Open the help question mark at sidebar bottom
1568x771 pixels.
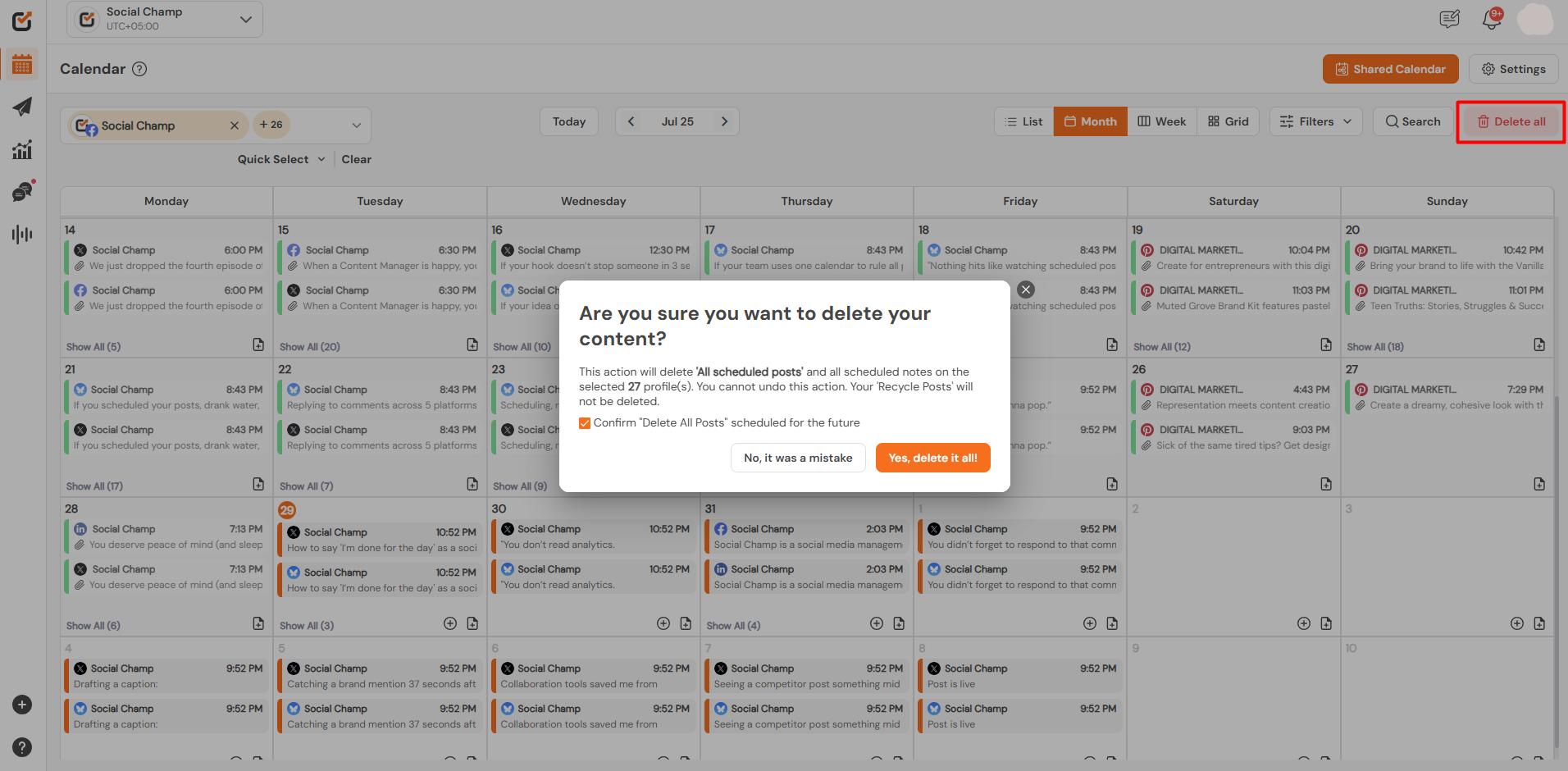pos(23,747)
